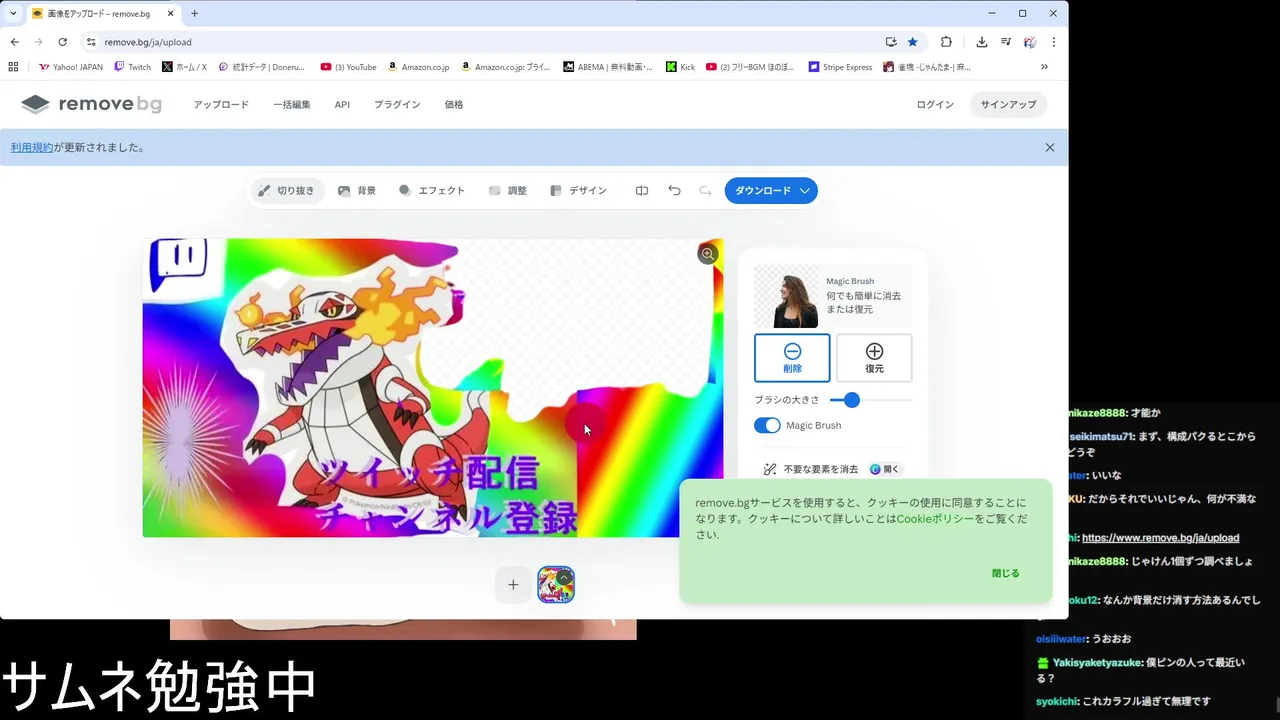Click the ログイン login link
This screenshot has height=720, width=1280.
coord(935,104)
